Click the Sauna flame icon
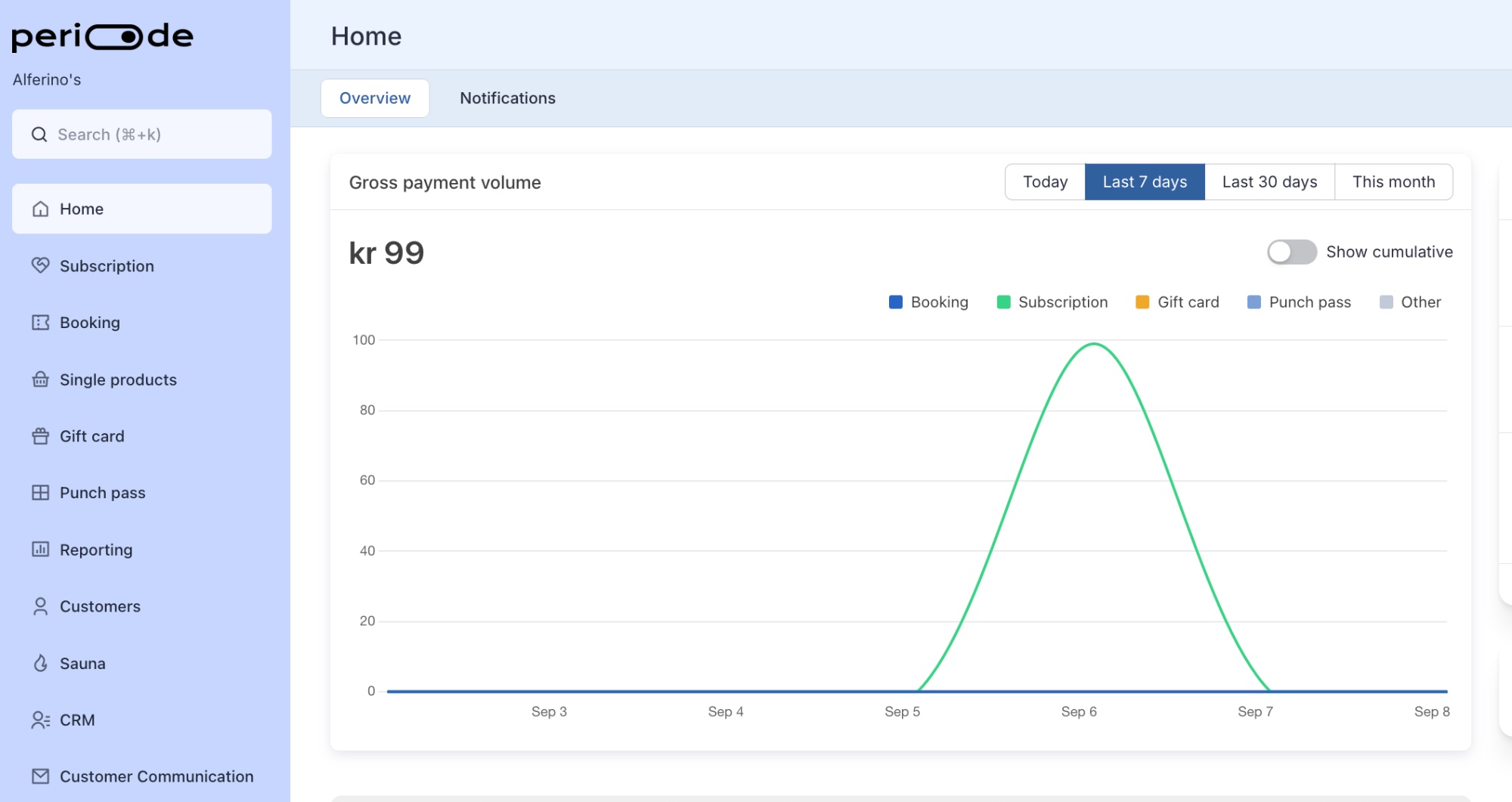The height and width of the screenshot is (802, 1512). [x=41, y=663]
